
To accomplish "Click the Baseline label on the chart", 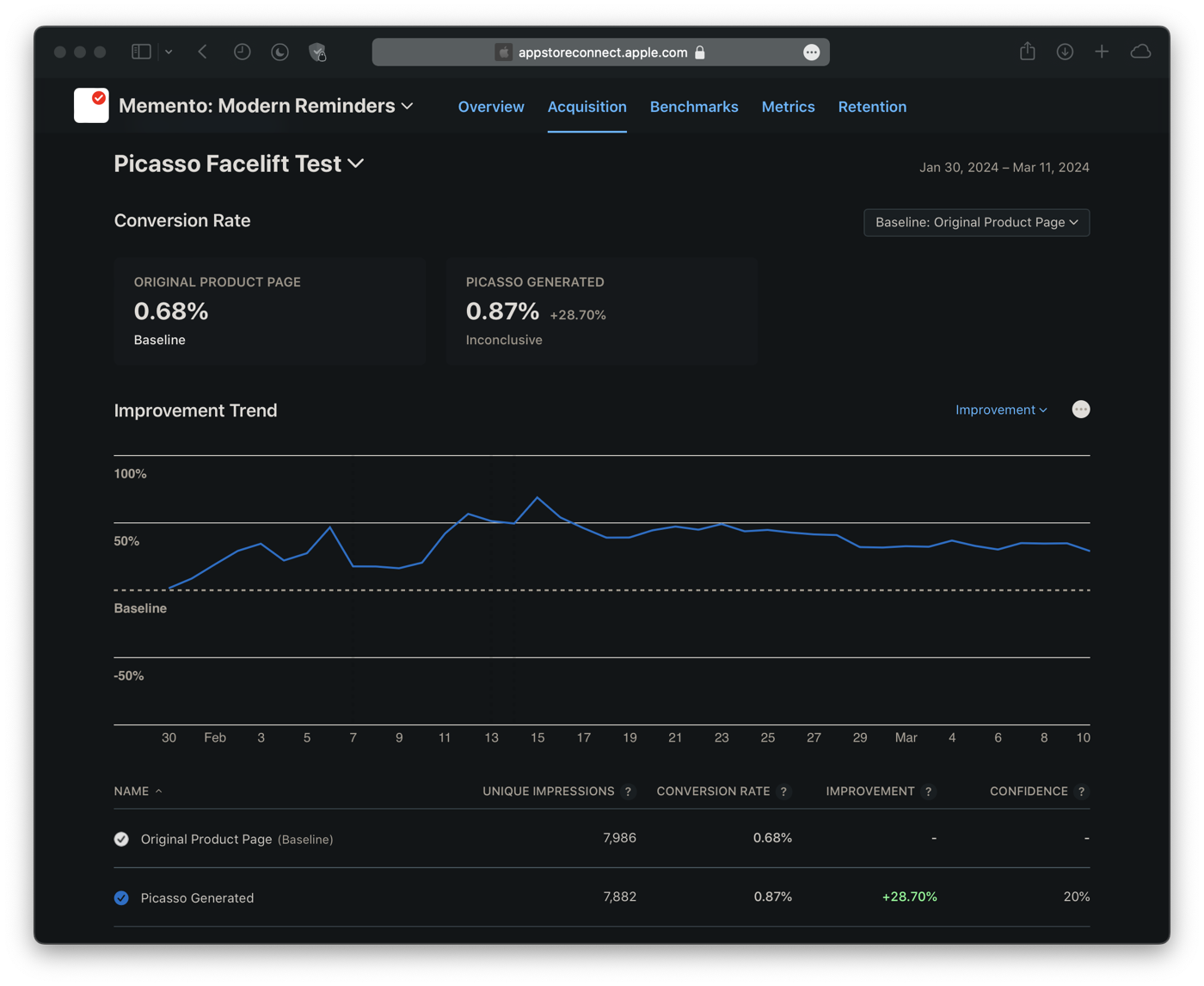I will (x=140, y=608).
